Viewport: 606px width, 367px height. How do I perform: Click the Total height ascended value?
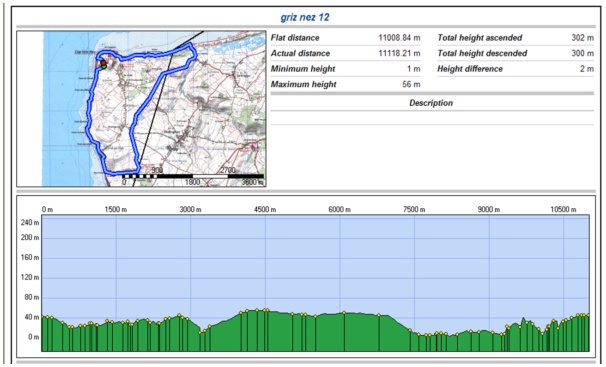point(582,38)
